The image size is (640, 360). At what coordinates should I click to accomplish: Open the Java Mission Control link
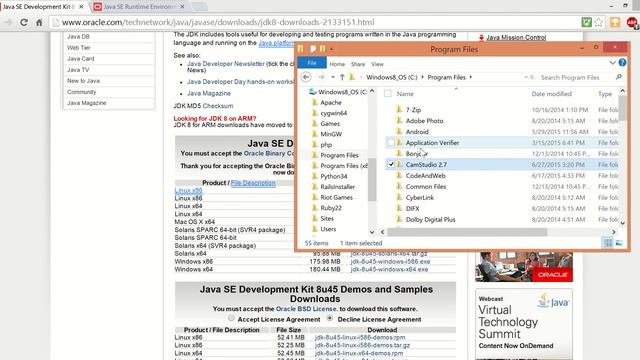tap(516, 38)
